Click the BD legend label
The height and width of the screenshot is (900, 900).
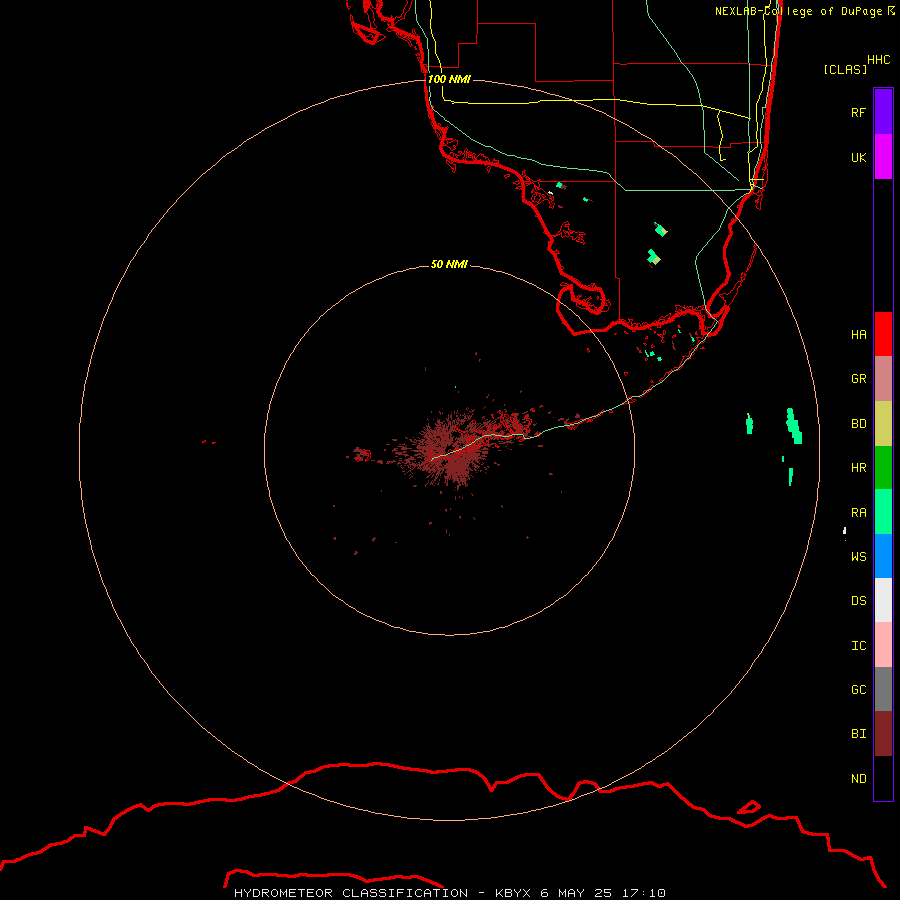858,424
